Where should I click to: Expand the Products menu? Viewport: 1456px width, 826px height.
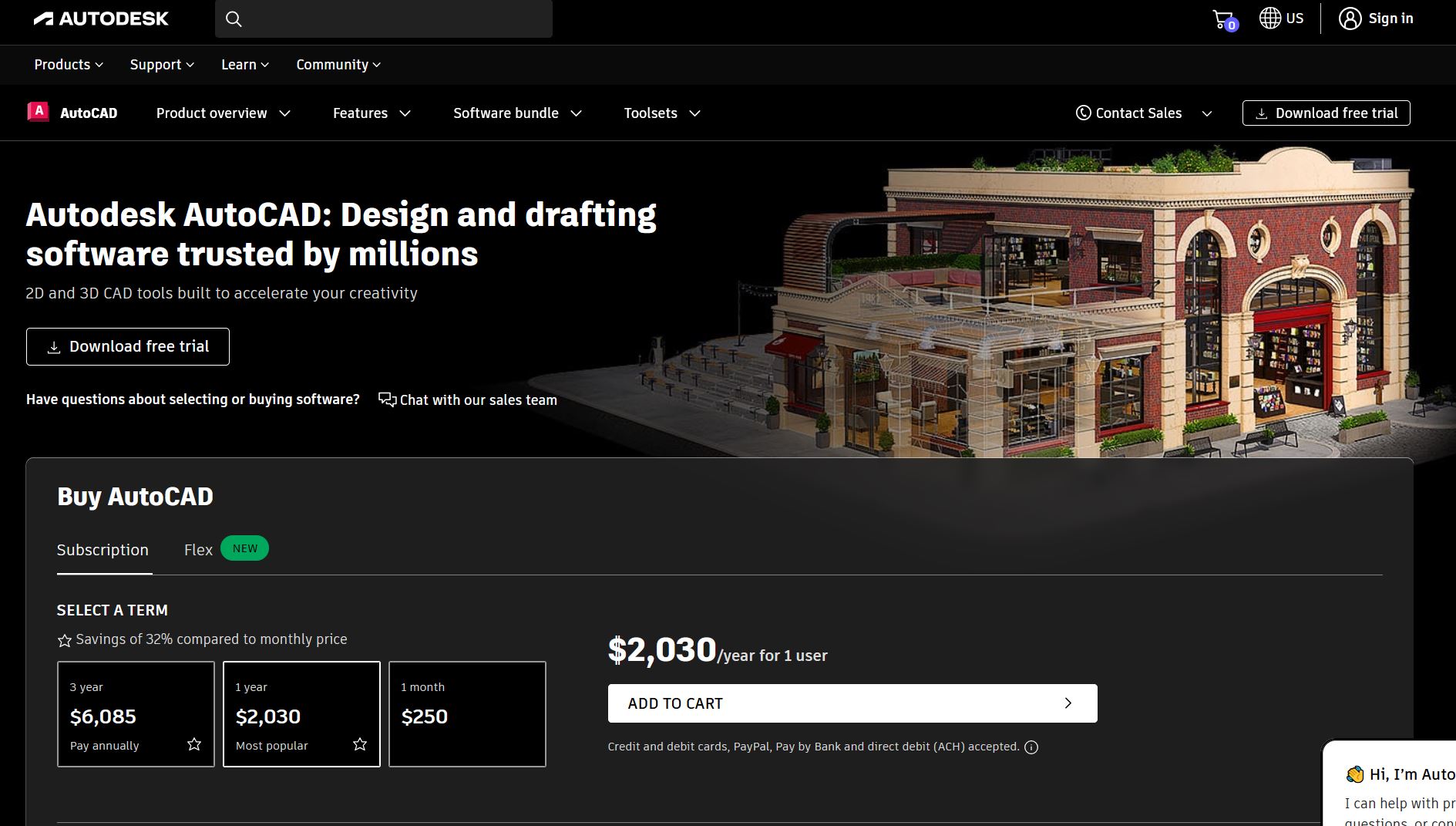point(67,65)
